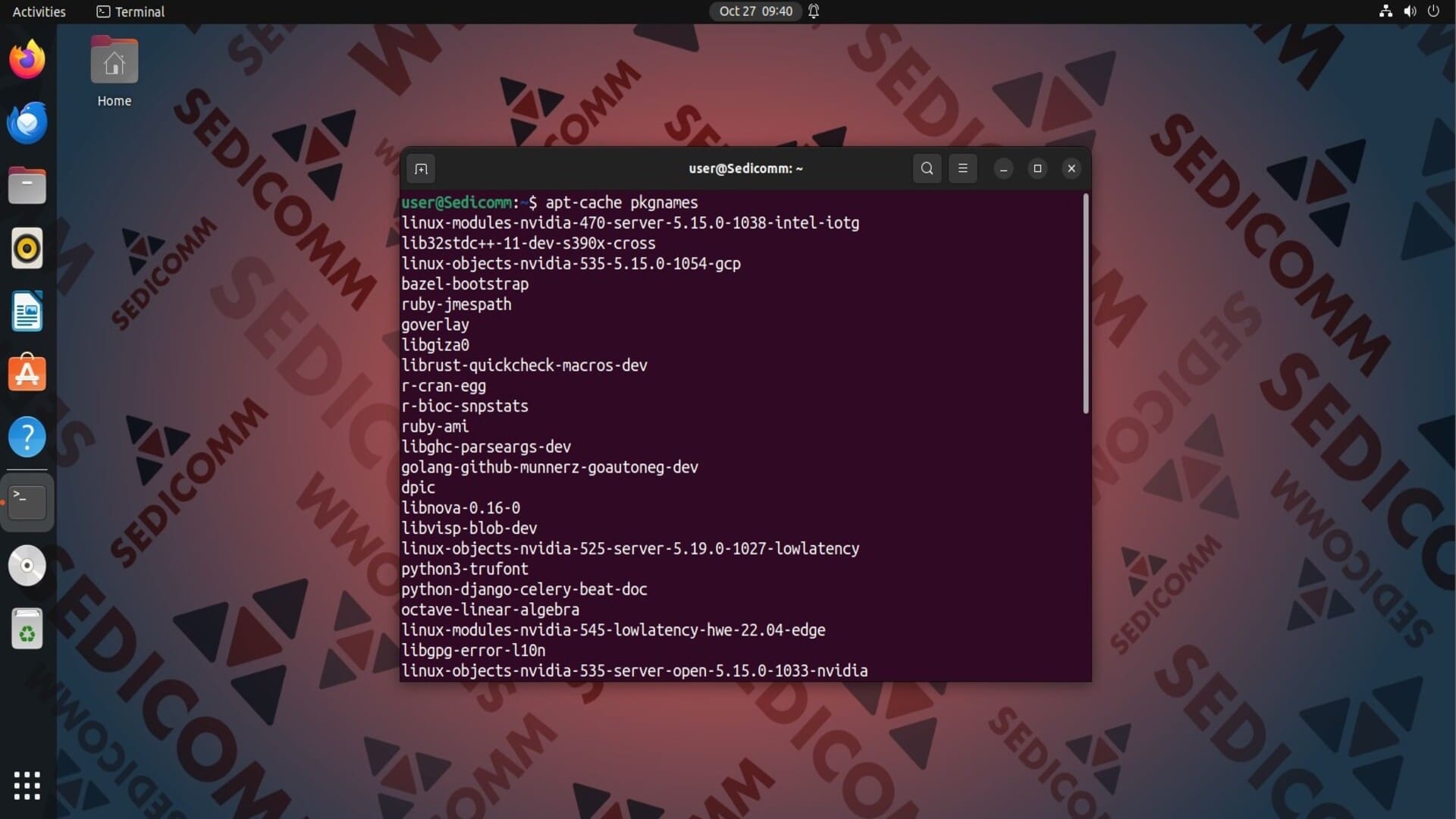Show Applications grid
The width and height of the screenshot is (1456, 819).
(x=27, y=786)
